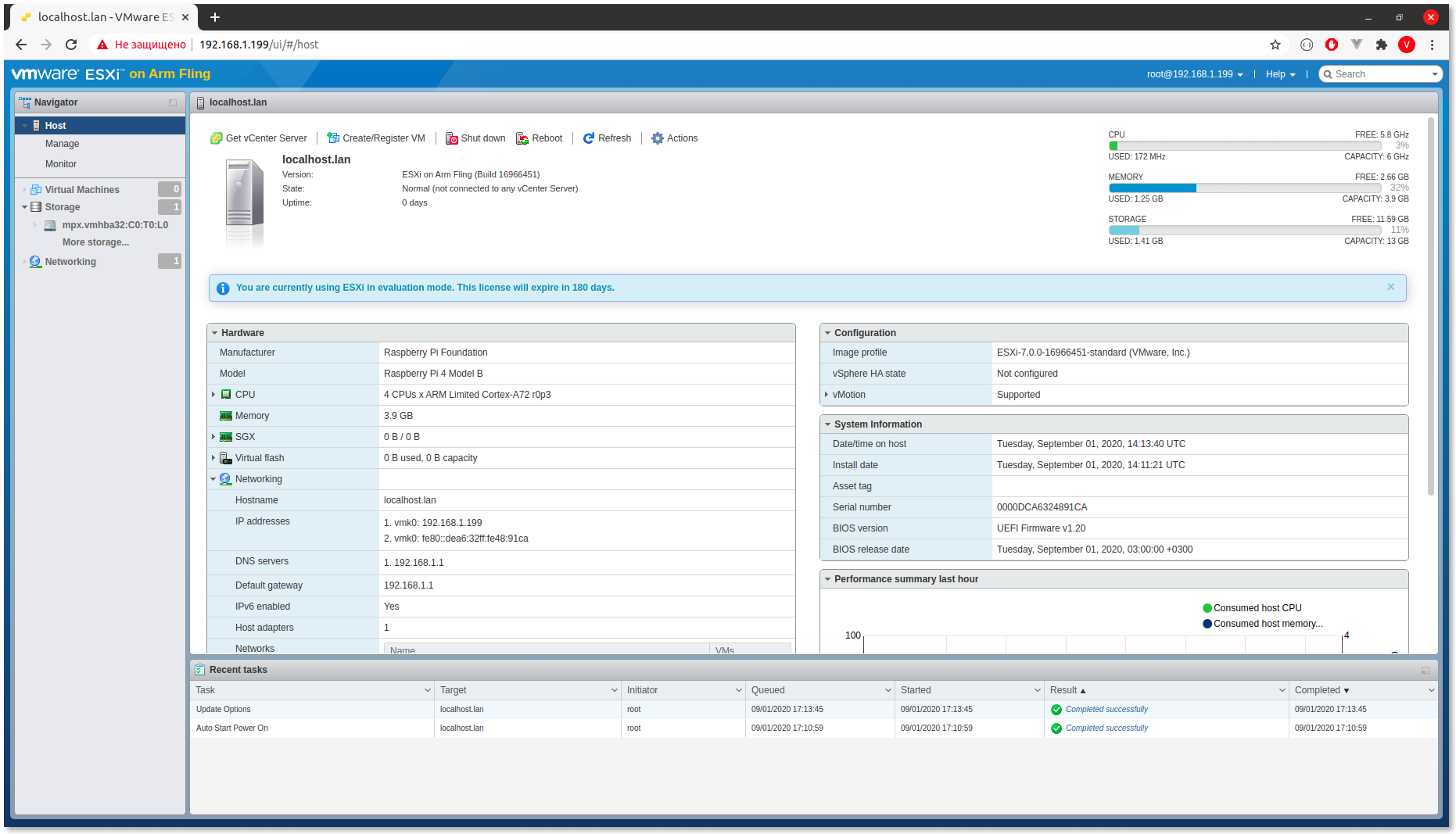Collapse the Networking row in Hardware

click(213, 479)
